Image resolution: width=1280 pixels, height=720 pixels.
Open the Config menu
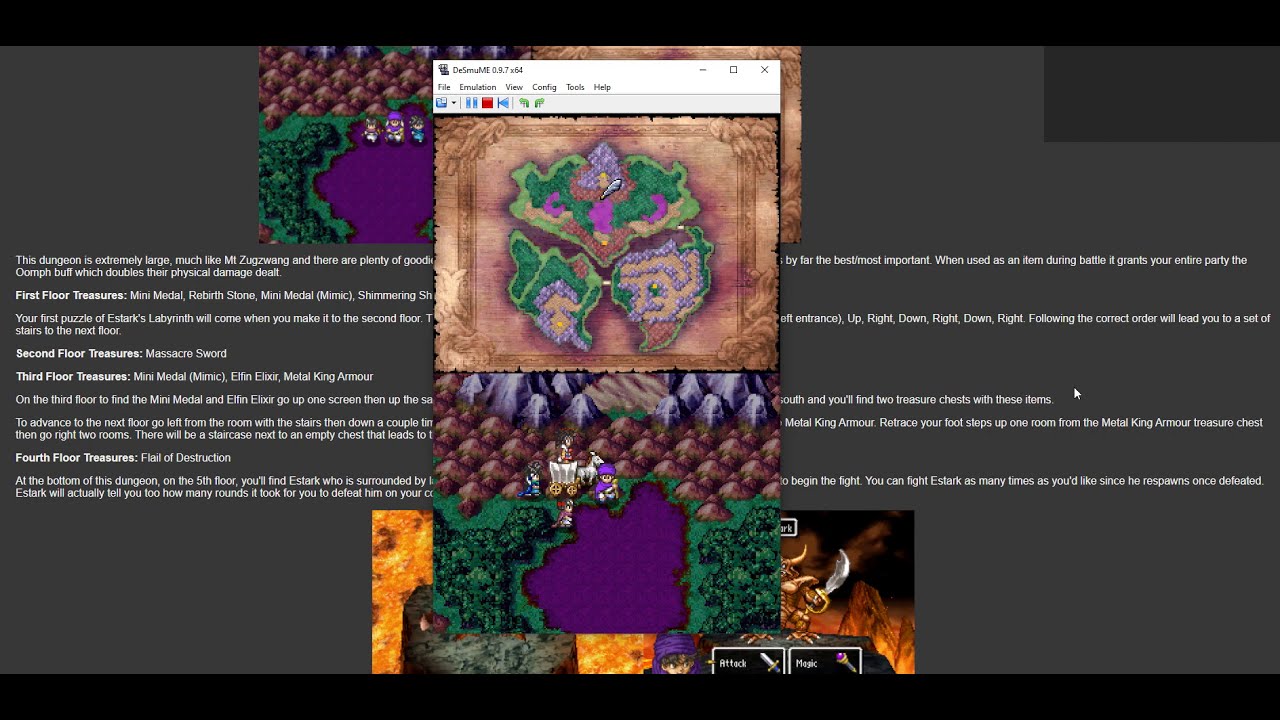pyautogui.click(x=544, y=87)
